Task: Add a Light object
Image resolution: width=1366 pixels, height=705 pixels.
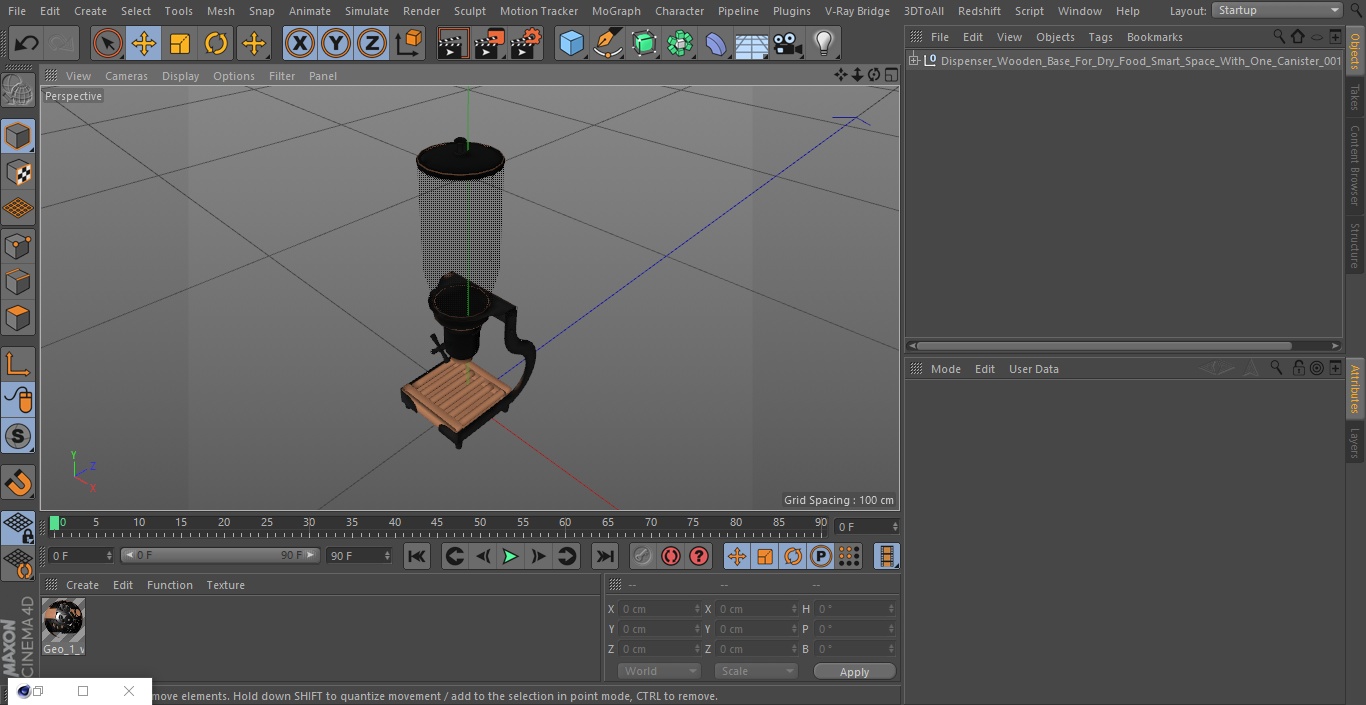Action: pos(823,43)
